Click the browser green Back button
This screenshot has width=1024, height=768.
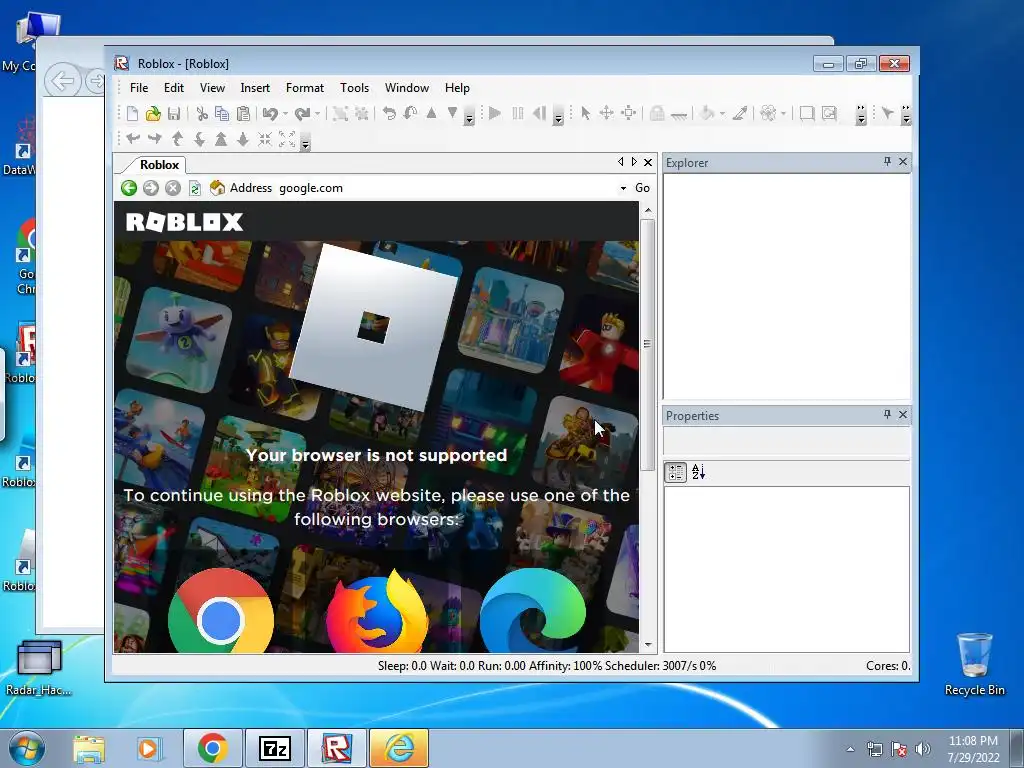(x=129, y=188)
